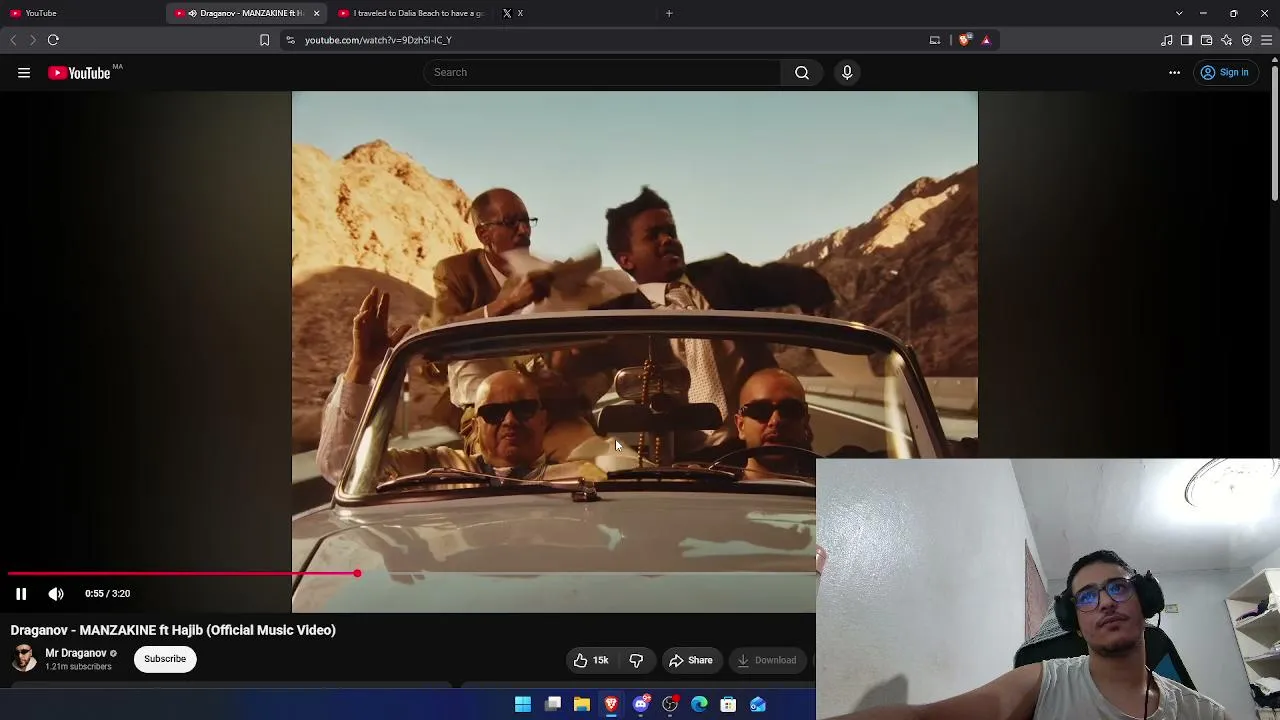The image size is (1280, 720).
Task: Open Leo AI assistant sparkle icon
Action: pos(1226,40)
